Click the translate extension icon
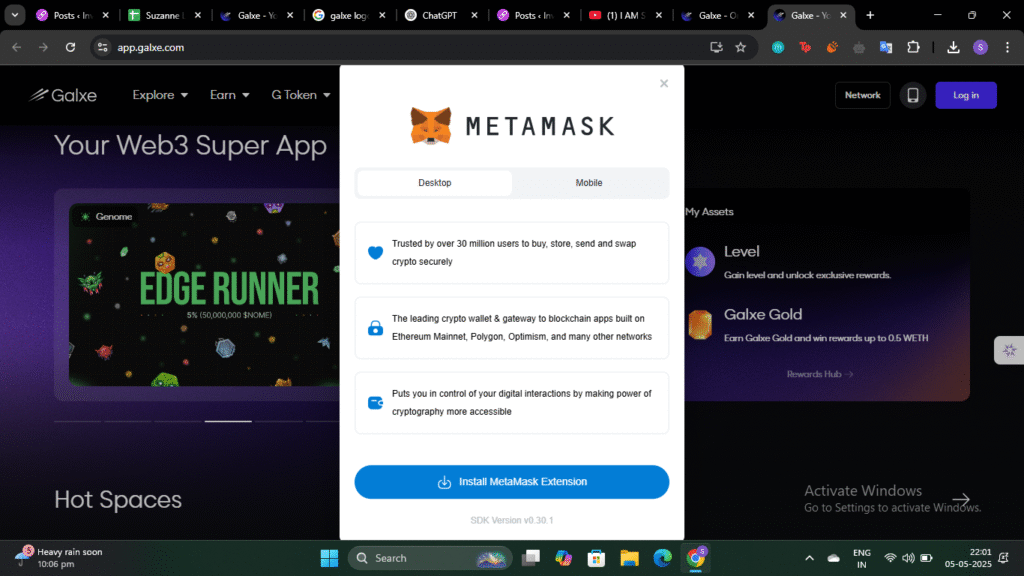This screenshot has width=1024, height=576. coord(886,47)
